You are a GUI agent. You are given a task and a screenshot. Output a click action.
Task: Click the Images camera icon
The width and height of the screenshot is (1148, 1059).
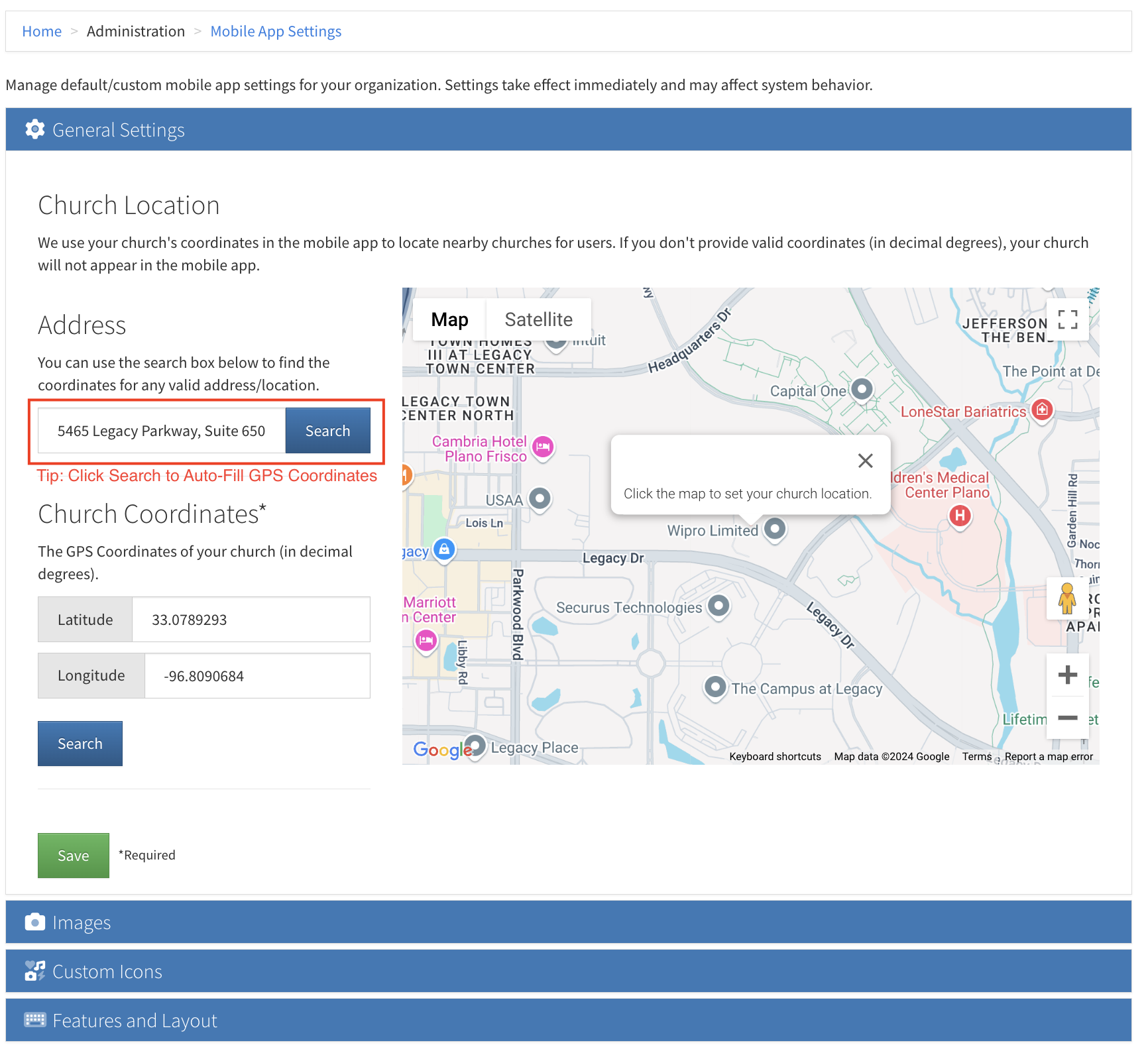pyautogui.click(x=34, y=922)
